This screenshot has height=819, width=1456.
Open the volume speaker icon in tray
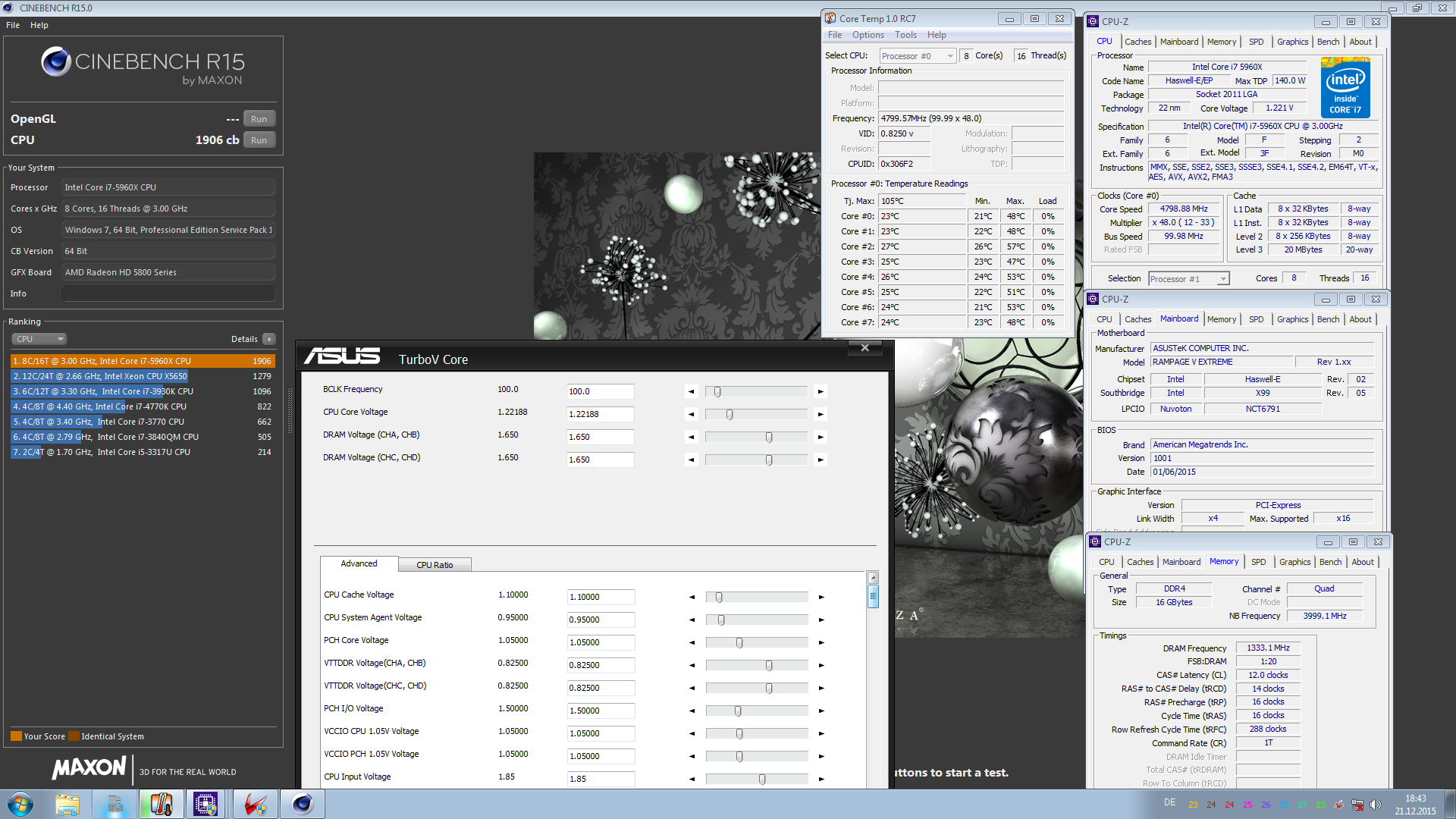click(1375, 805)
